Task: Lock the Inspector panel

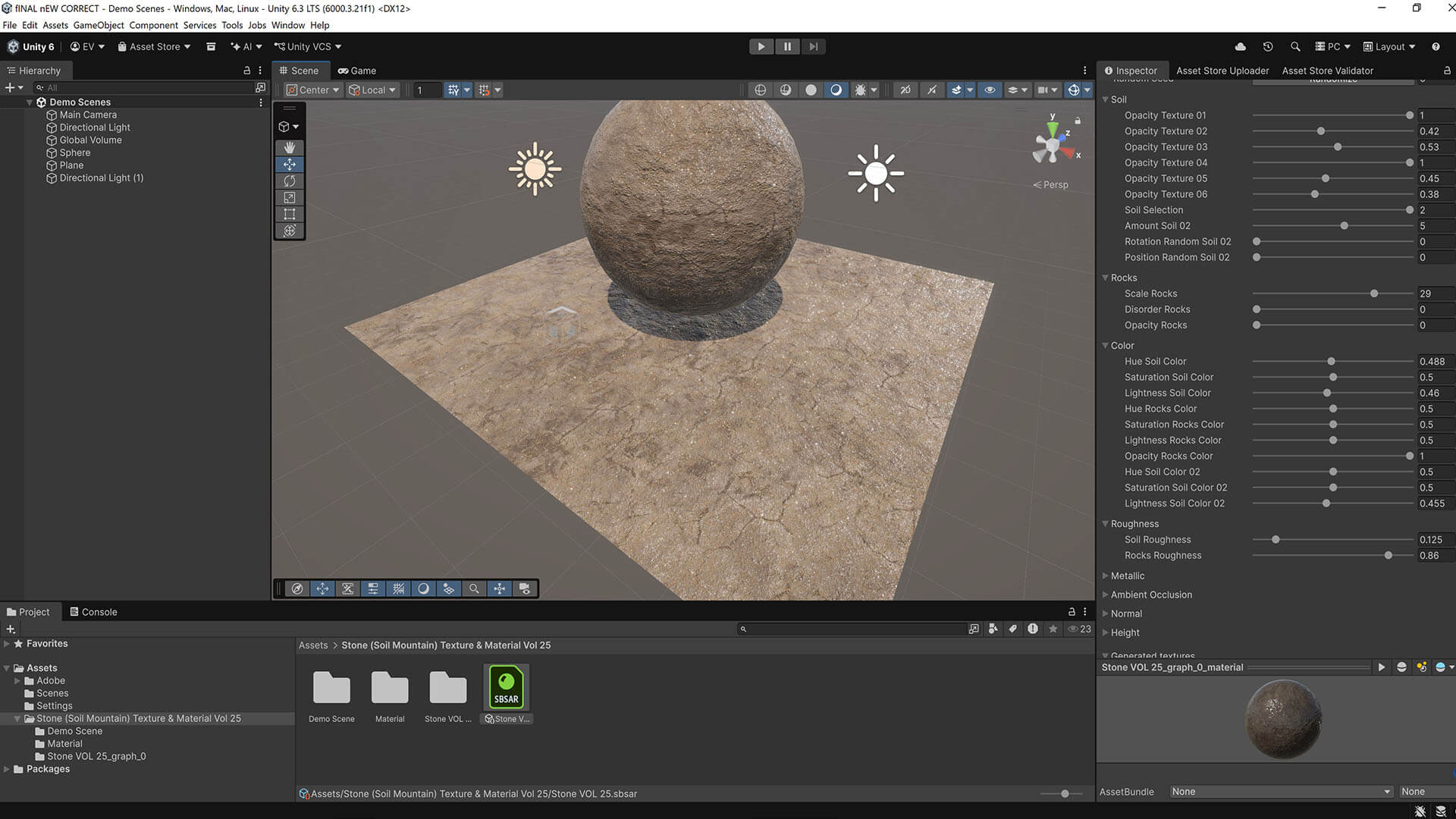Action: [1447, 71]
